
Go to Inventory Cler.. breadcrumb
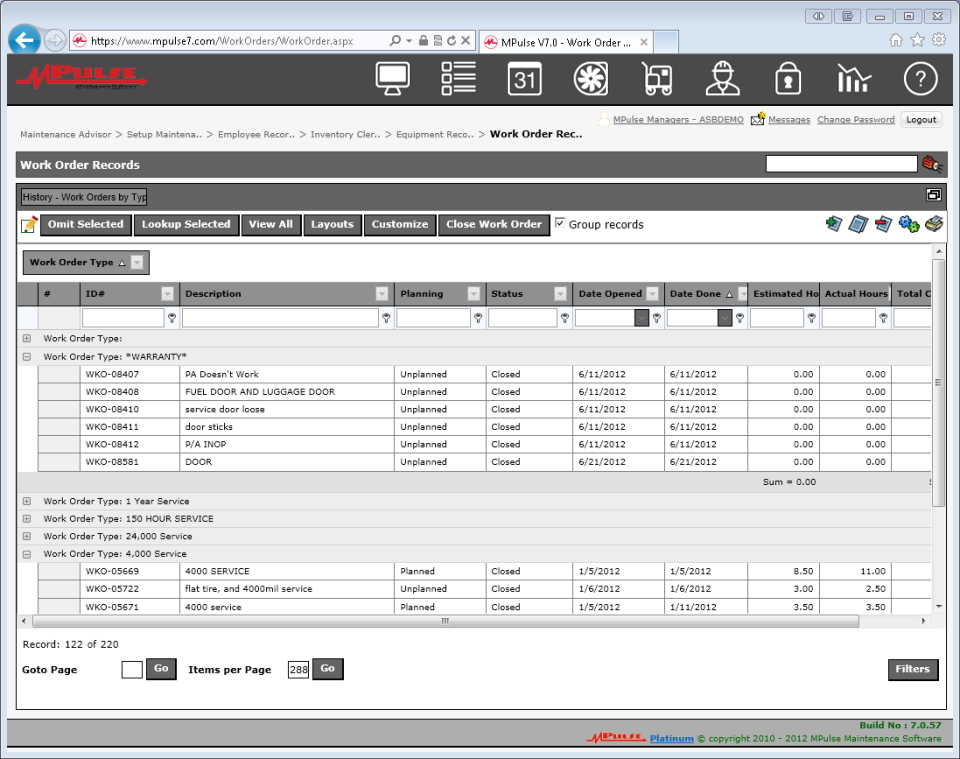point(345,134)
